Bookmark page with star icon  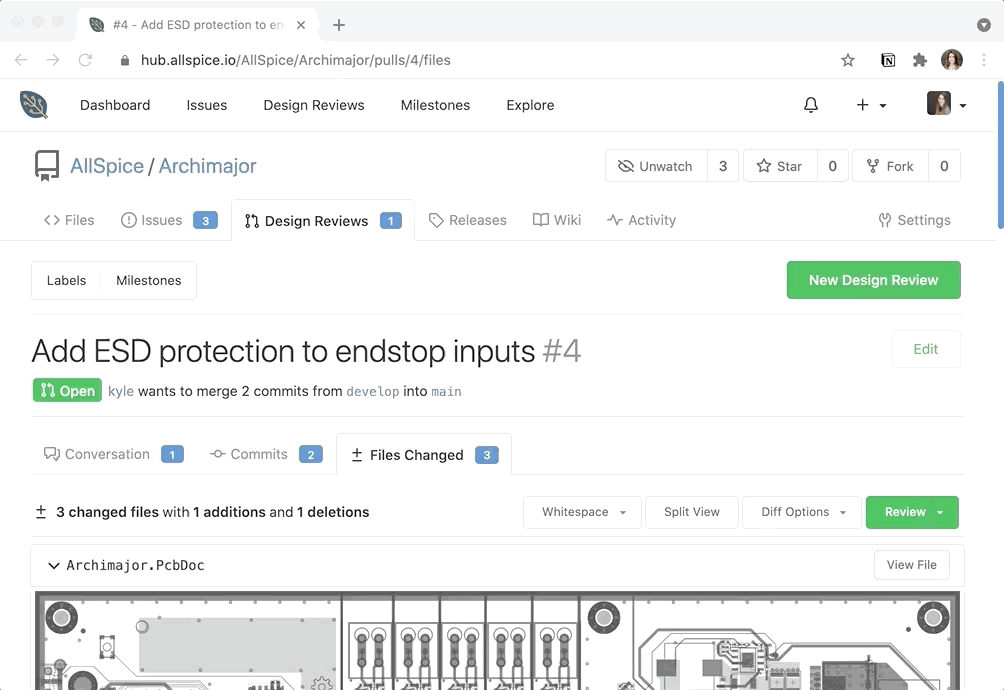(x=848, y=60)
